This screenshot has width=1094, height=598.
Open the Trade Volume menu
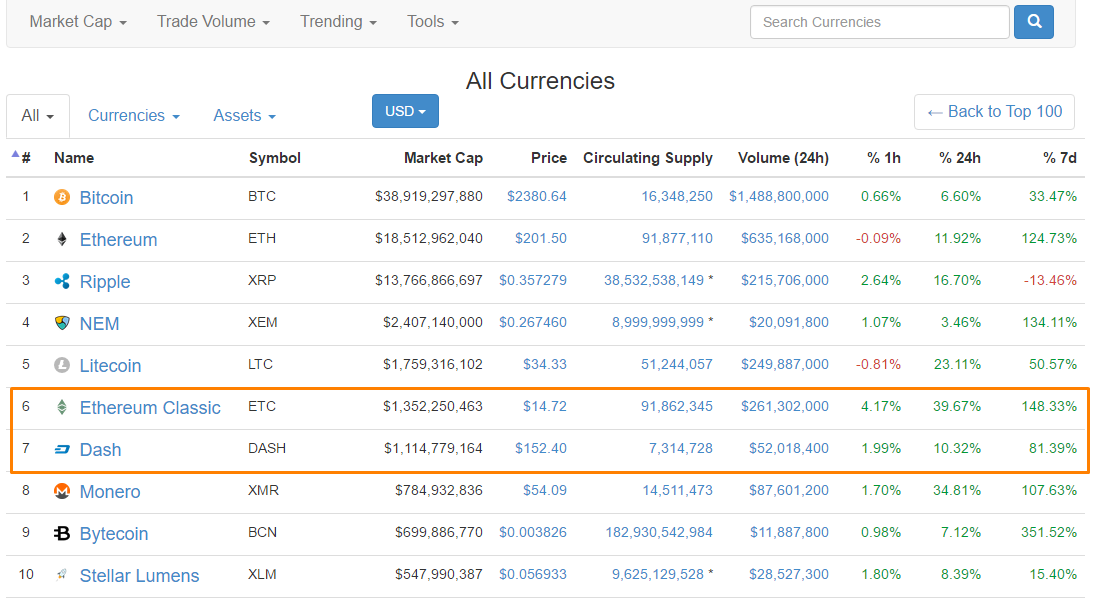click(213, 22)
